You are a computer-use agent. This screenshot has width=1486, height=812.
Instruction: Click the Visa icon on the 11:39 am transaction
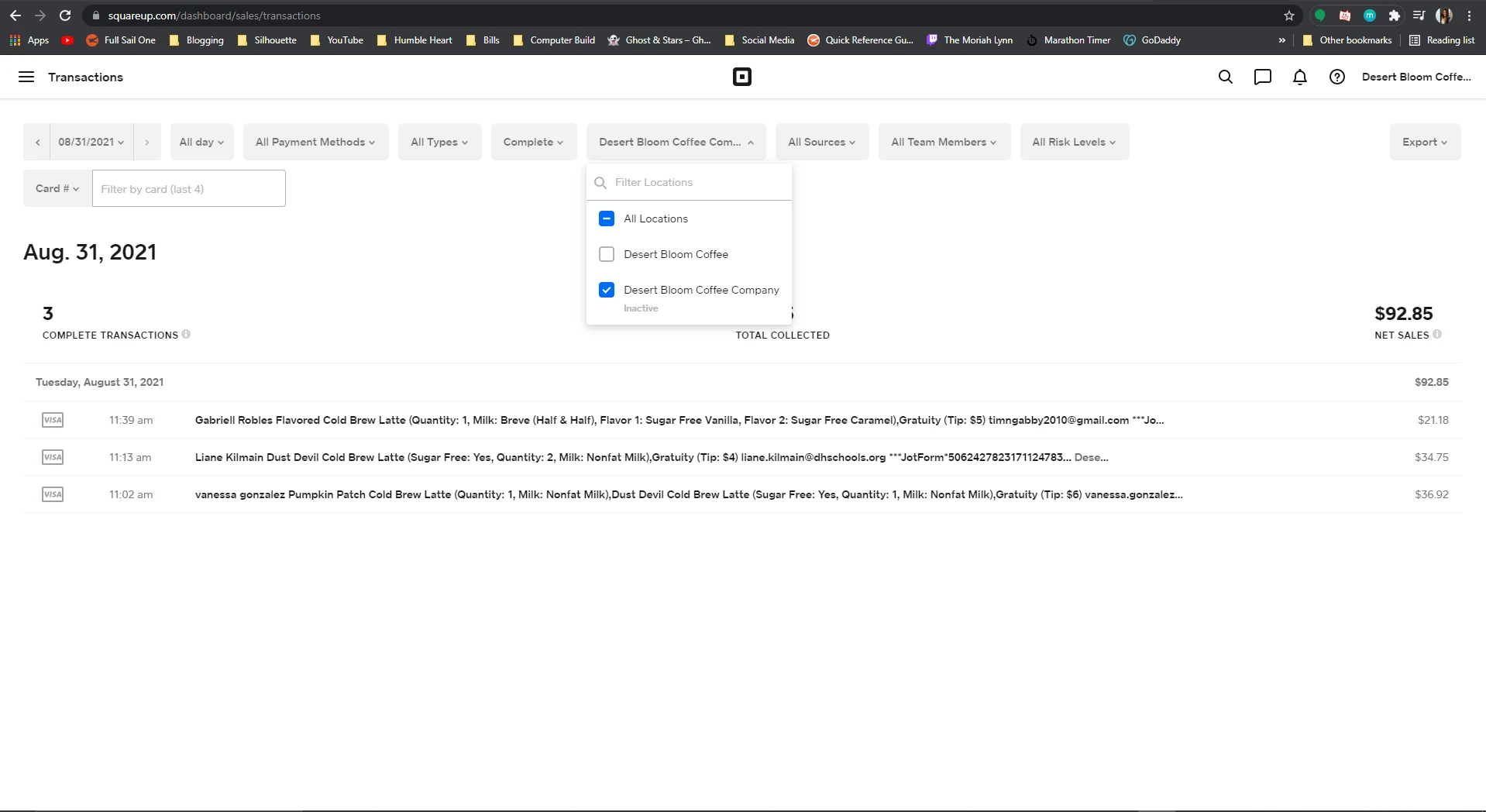[53, 420]
